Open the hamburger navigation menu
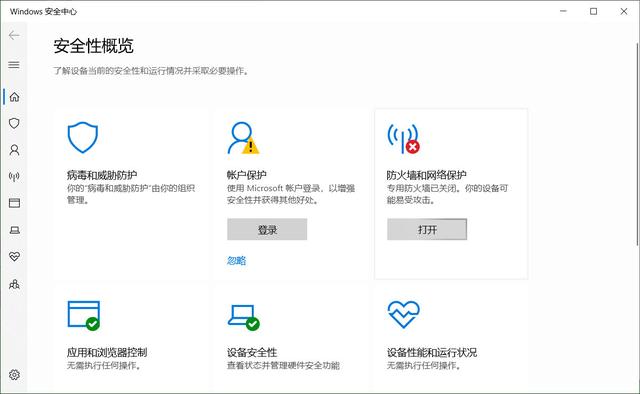The image size is (640, 394). click(14, 65)
